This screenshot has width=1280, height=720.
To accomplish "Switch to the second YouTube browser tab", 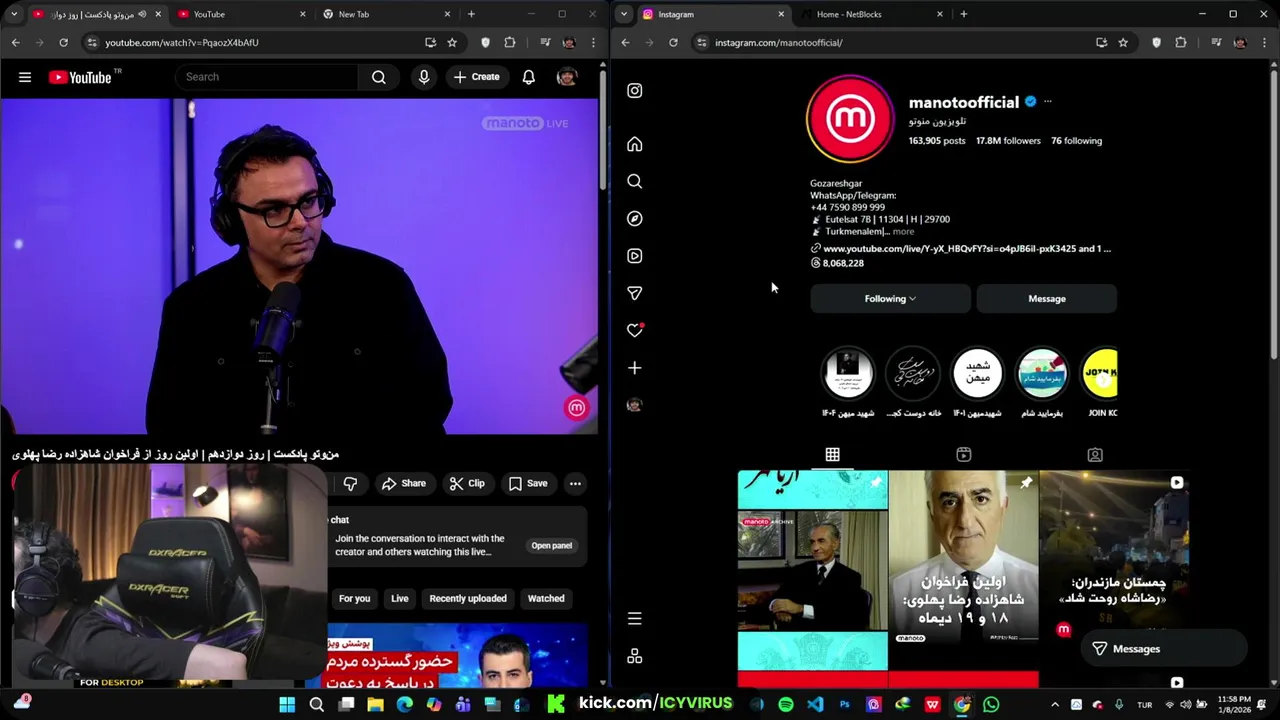I will point(240,14).
